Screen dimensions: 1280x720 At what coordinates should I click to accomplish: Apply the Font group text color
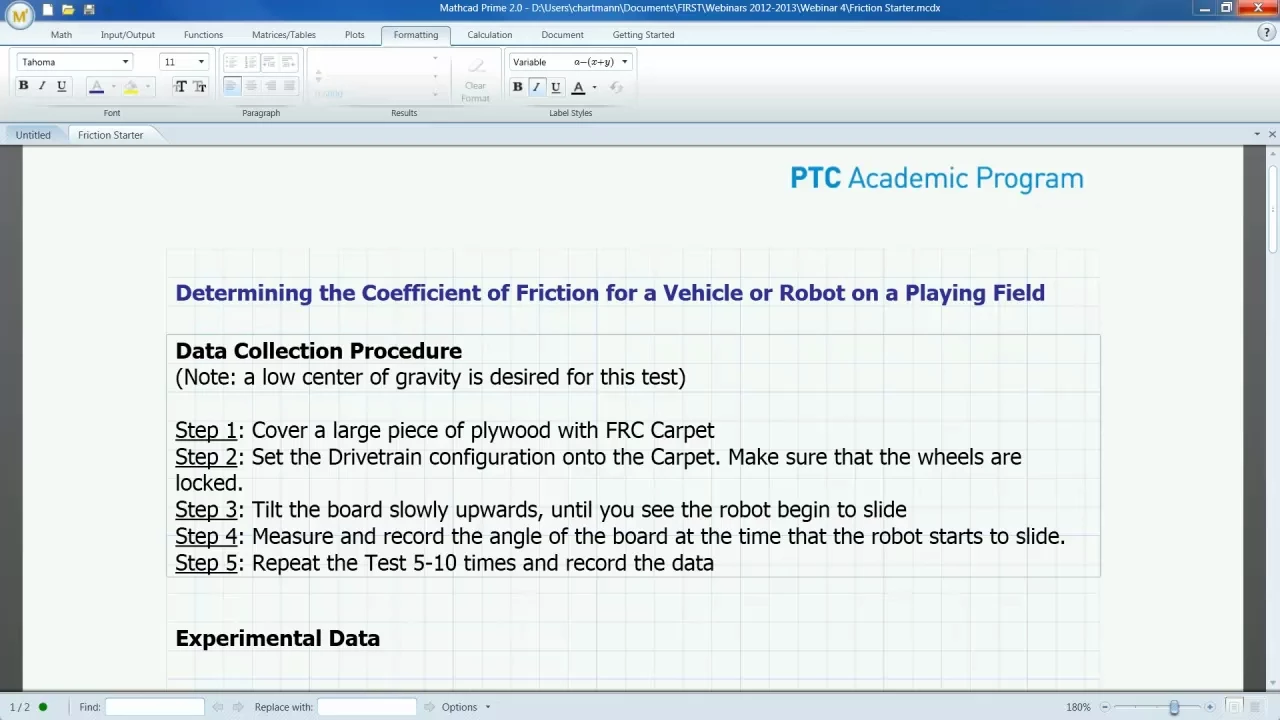[x=97, y=87]
